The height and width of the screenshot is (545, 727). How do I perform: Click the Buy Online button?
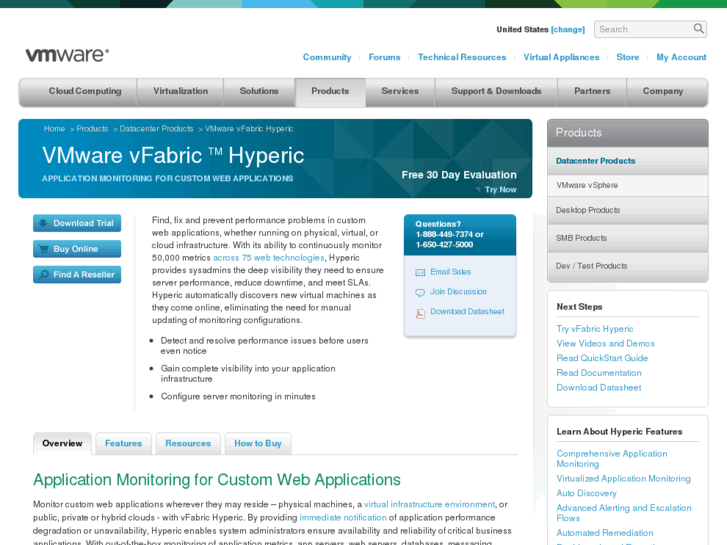click(77, 249)
